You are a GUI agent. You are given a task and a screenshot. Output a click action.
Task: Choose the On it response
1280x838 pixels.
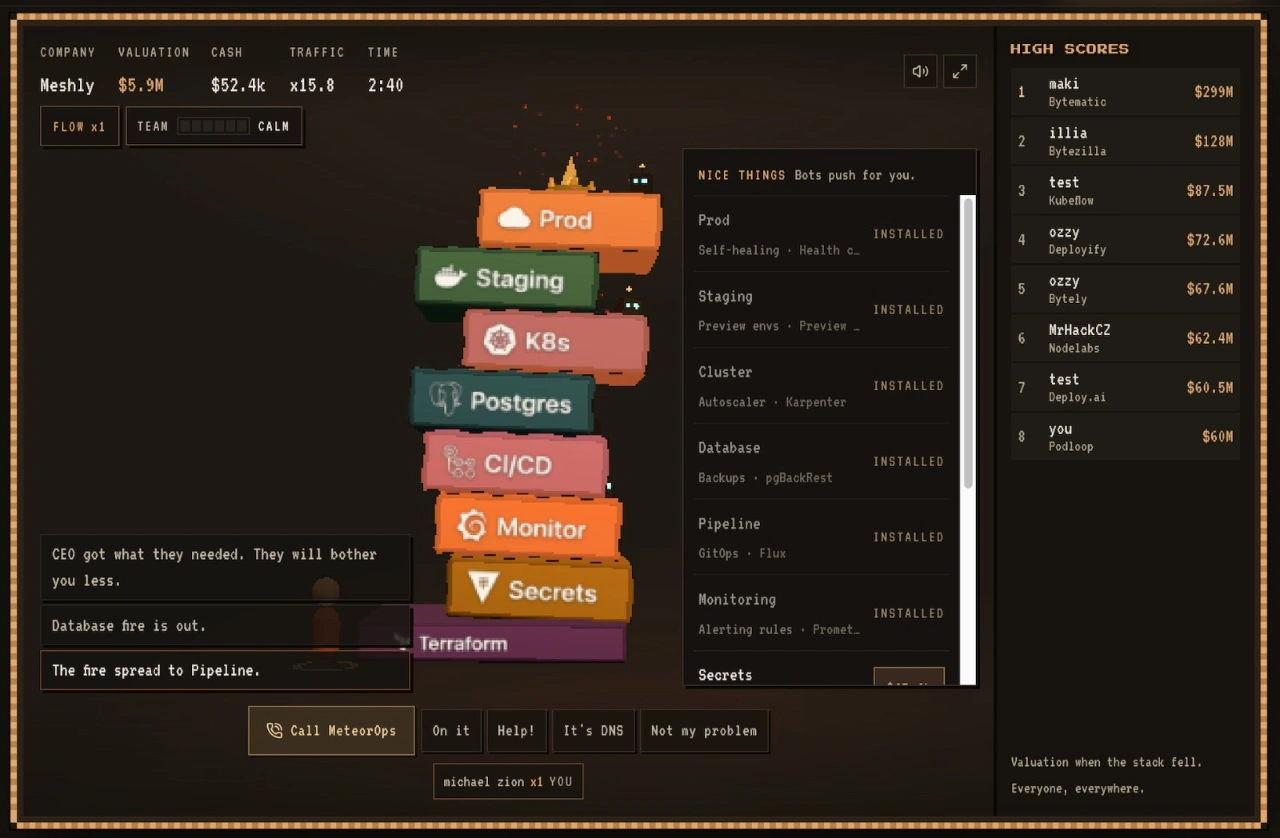click(451, 731)
